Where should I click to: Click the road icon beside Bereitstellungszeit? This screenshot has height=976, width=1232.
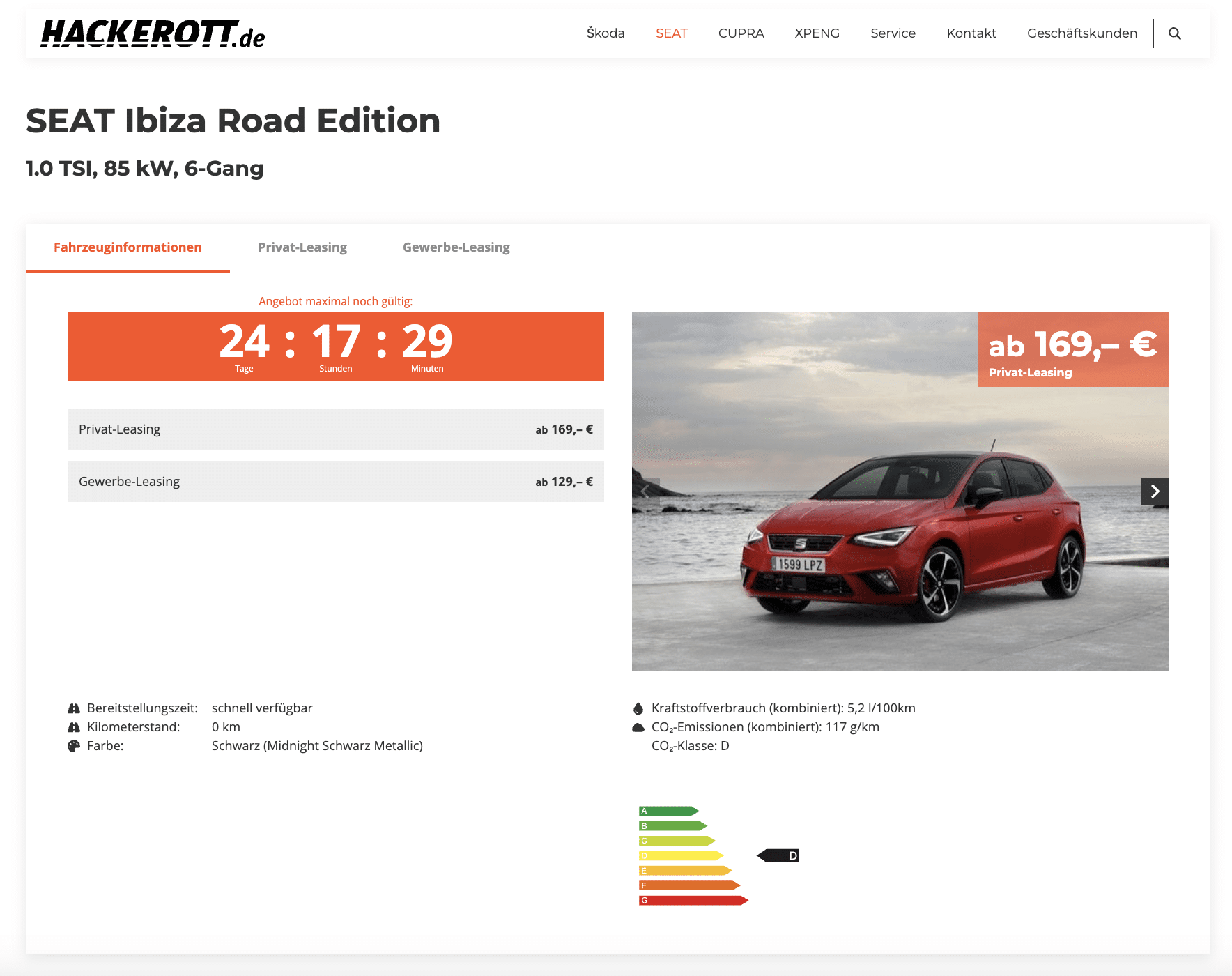click(74, 708)
